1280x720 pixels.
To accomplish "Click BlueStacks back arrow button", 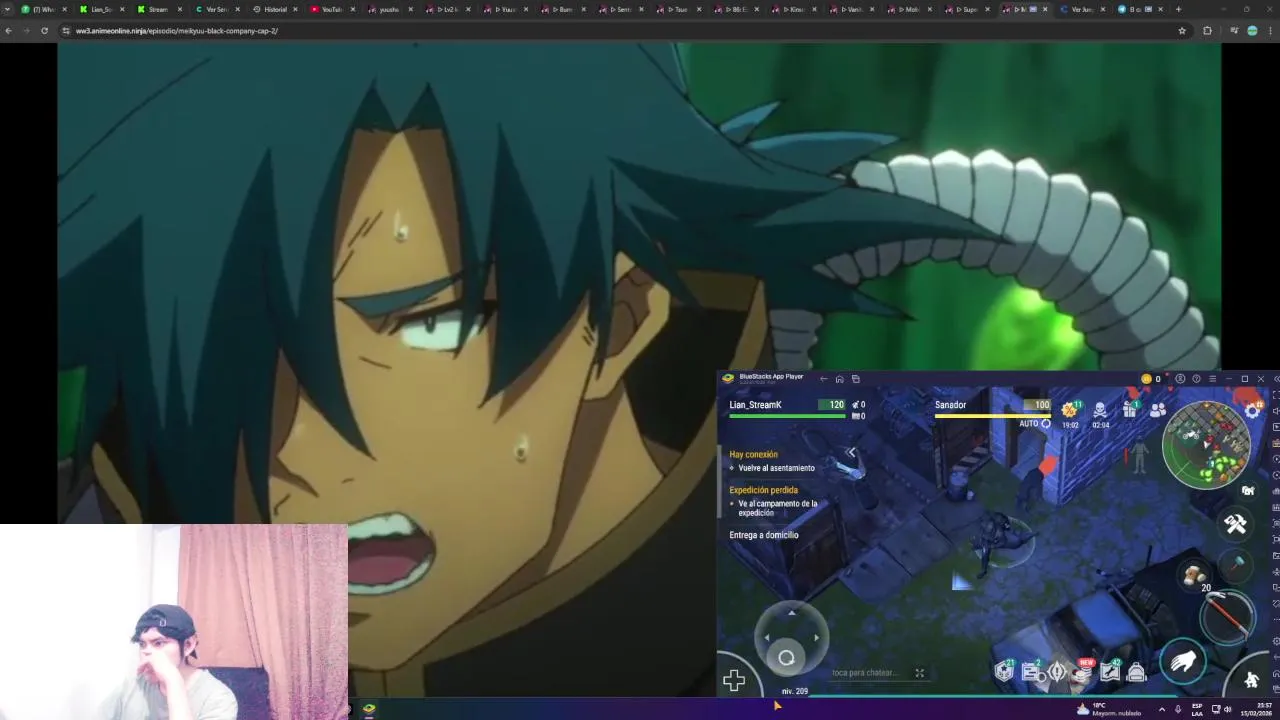I will pos(823,379).
